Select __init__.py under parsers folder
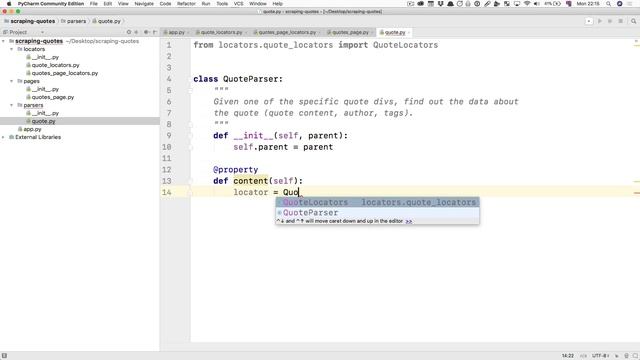The width and height of the screenshot is (640, 360). (45, 113)
